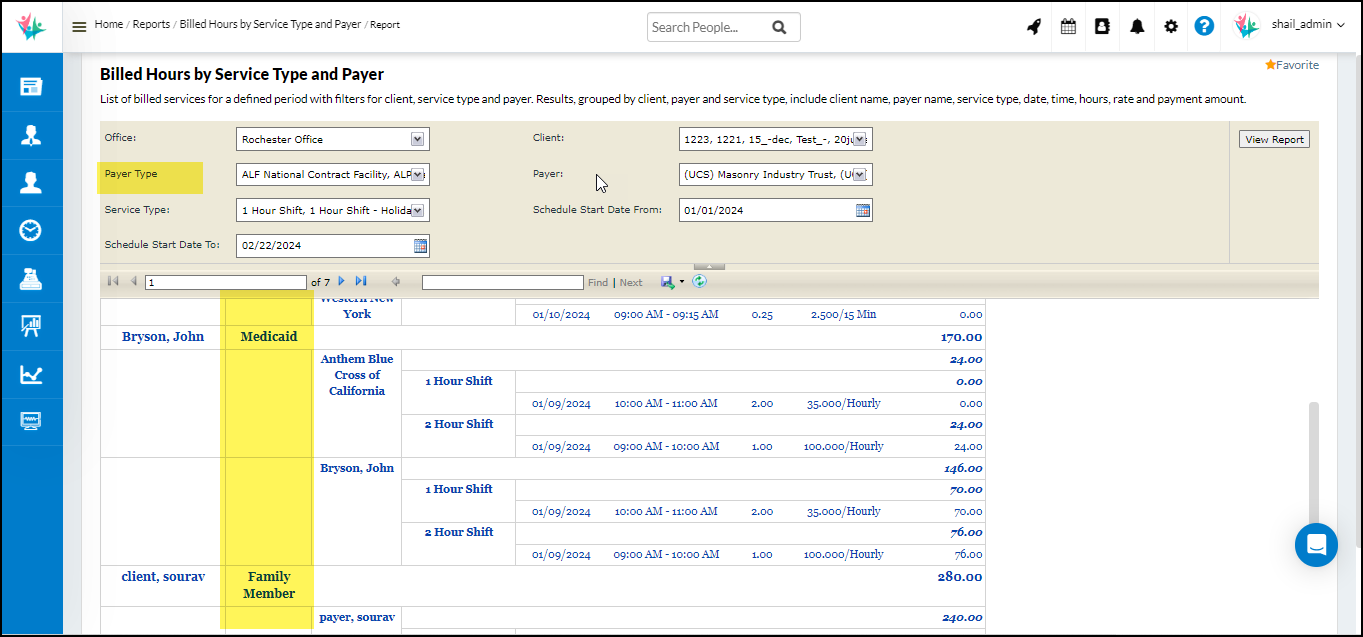Open the contacts address book icon
1363x637 pixels.
pyautogui.click(x=1102, y=27)
